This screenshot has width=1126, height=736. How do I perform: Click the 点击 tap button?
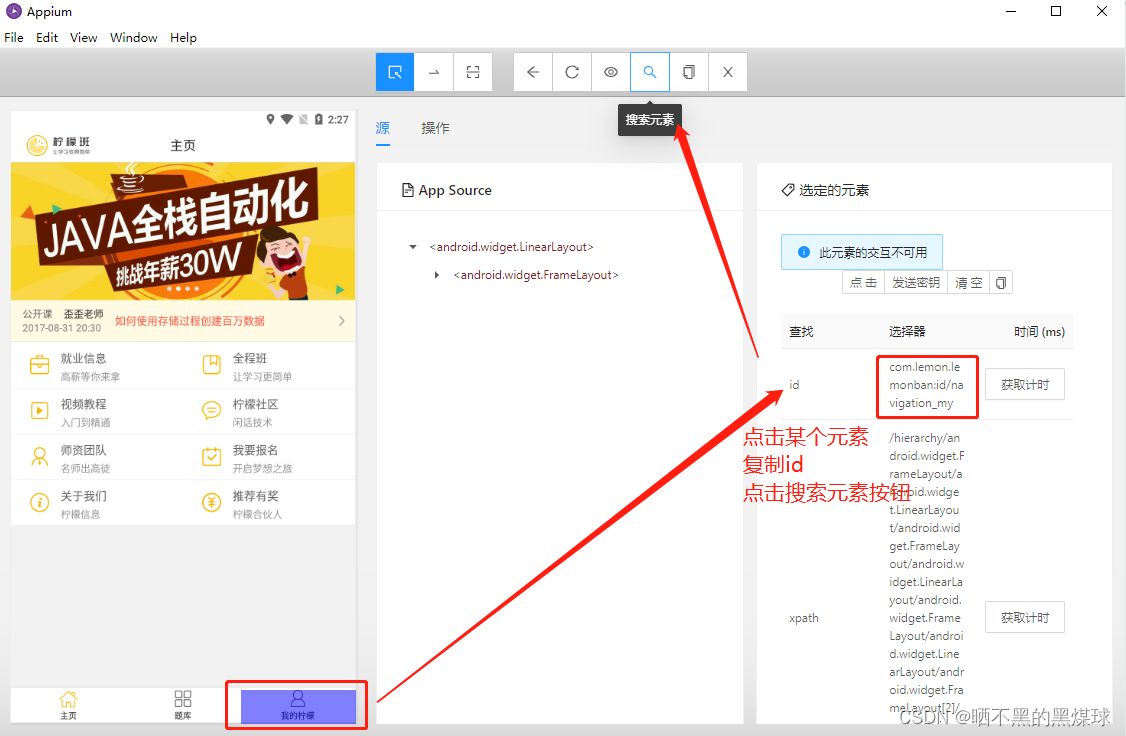click(x=863, y=283)
